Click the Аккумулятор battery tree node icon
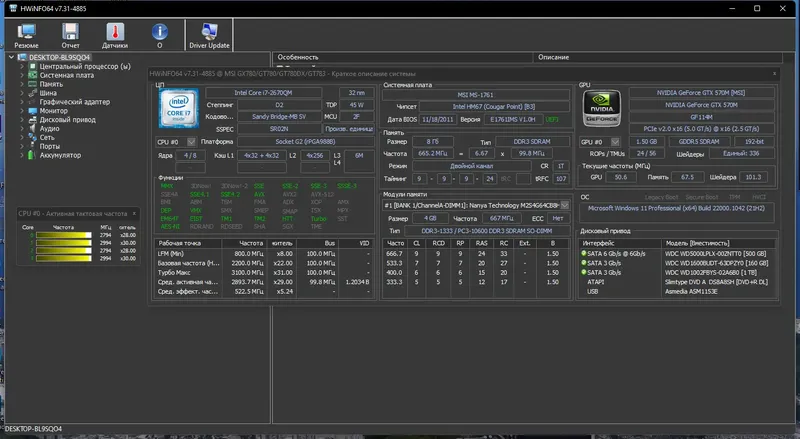Screen dimensions: 800x439 (32, 155)
